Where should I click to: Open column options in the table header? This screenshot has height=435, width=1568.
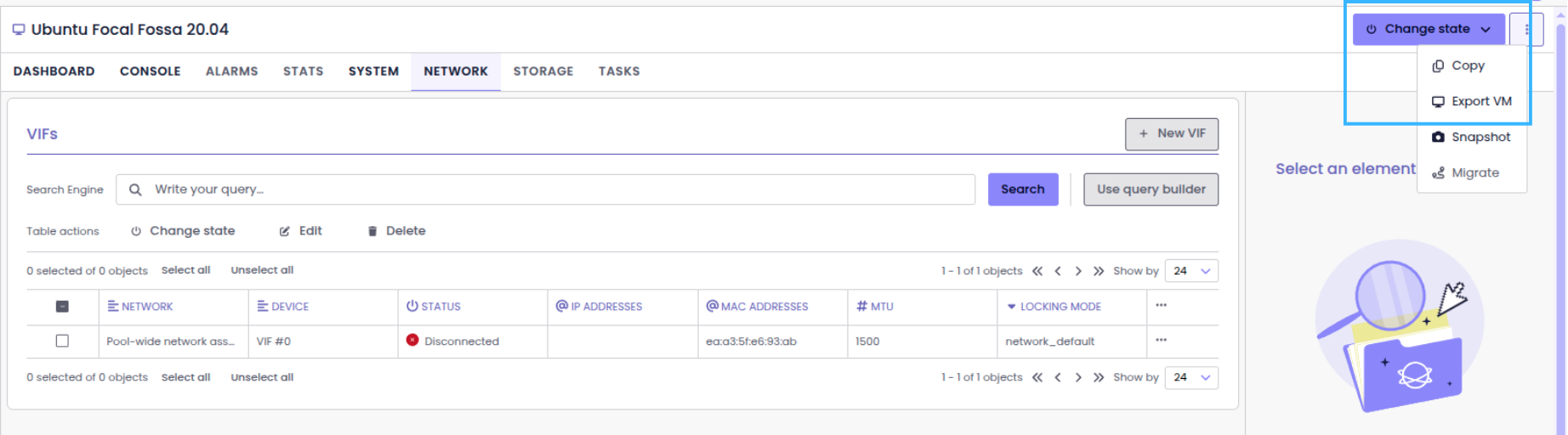point(1161,306)
